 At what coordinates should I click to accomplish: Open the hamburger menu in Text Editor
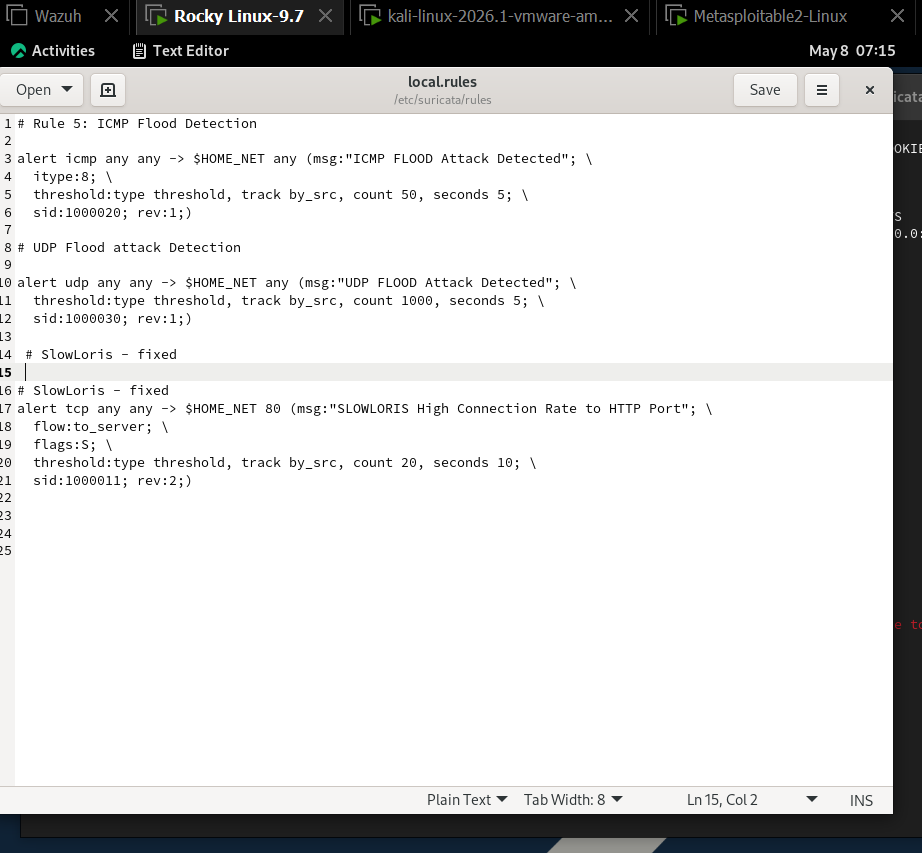coord(821,90)
